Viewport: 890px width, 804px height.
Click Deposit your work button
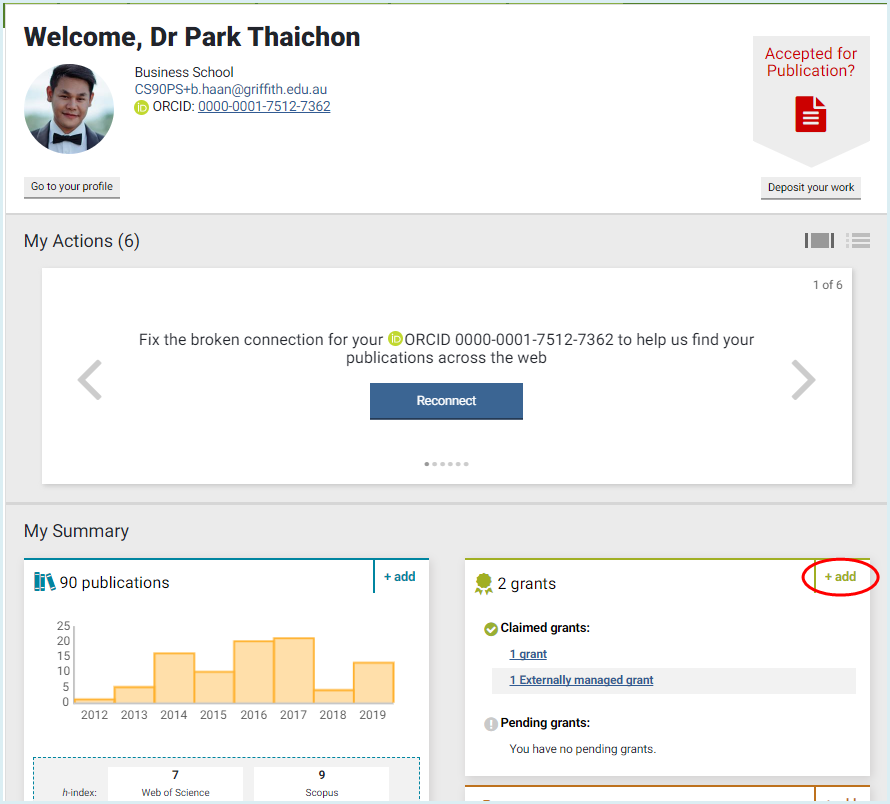[x=810, y=188]
